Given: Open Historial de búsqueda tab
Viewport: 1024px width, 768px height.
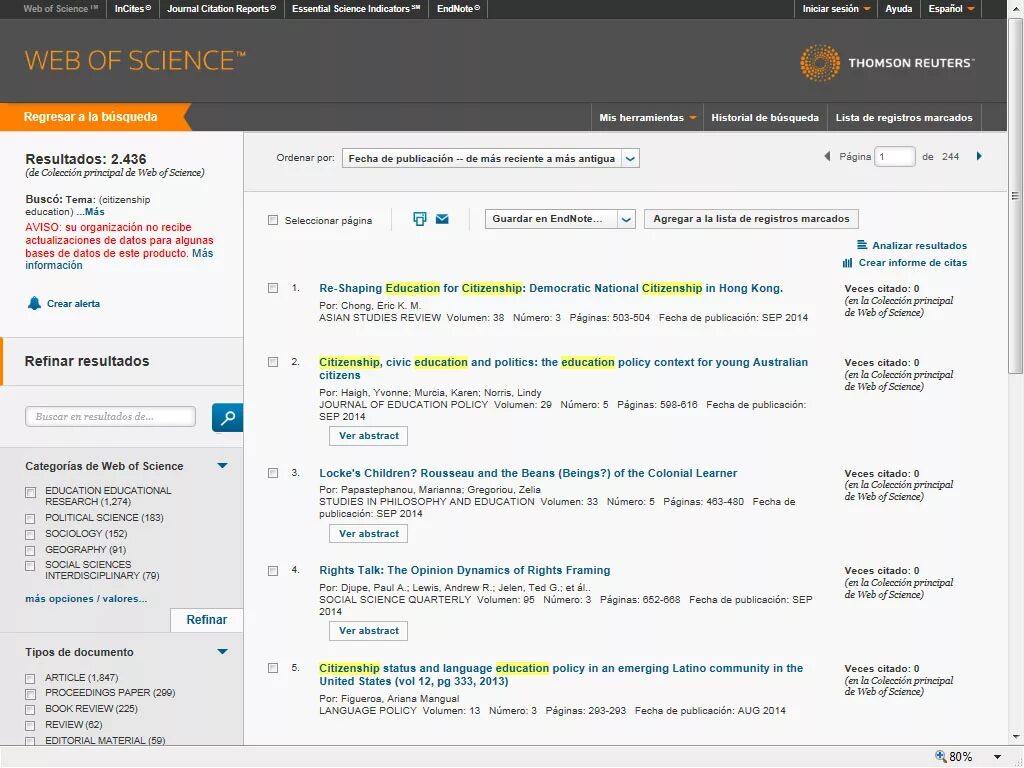Looking at the screenshot, I should (x=765, y=118).
